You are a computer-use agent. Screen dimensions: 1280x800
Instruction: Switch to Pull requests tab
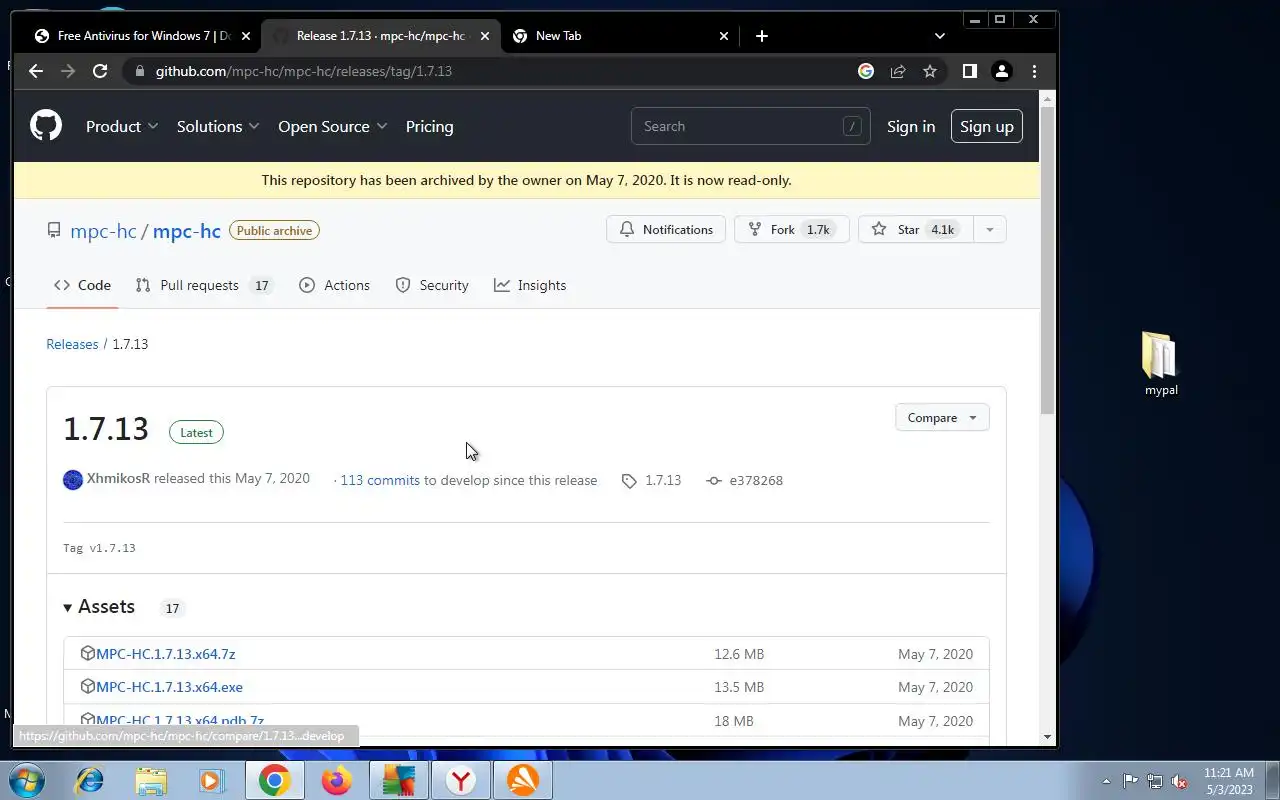204,285
